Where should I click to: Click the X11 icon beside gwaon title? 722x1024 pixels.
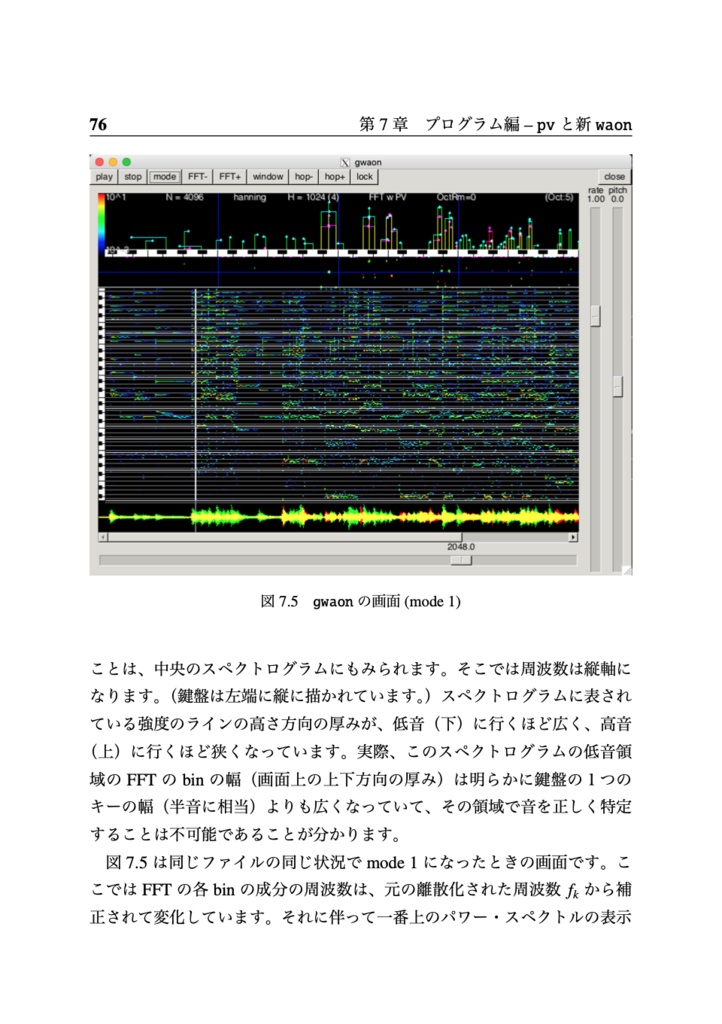[345, 163]
